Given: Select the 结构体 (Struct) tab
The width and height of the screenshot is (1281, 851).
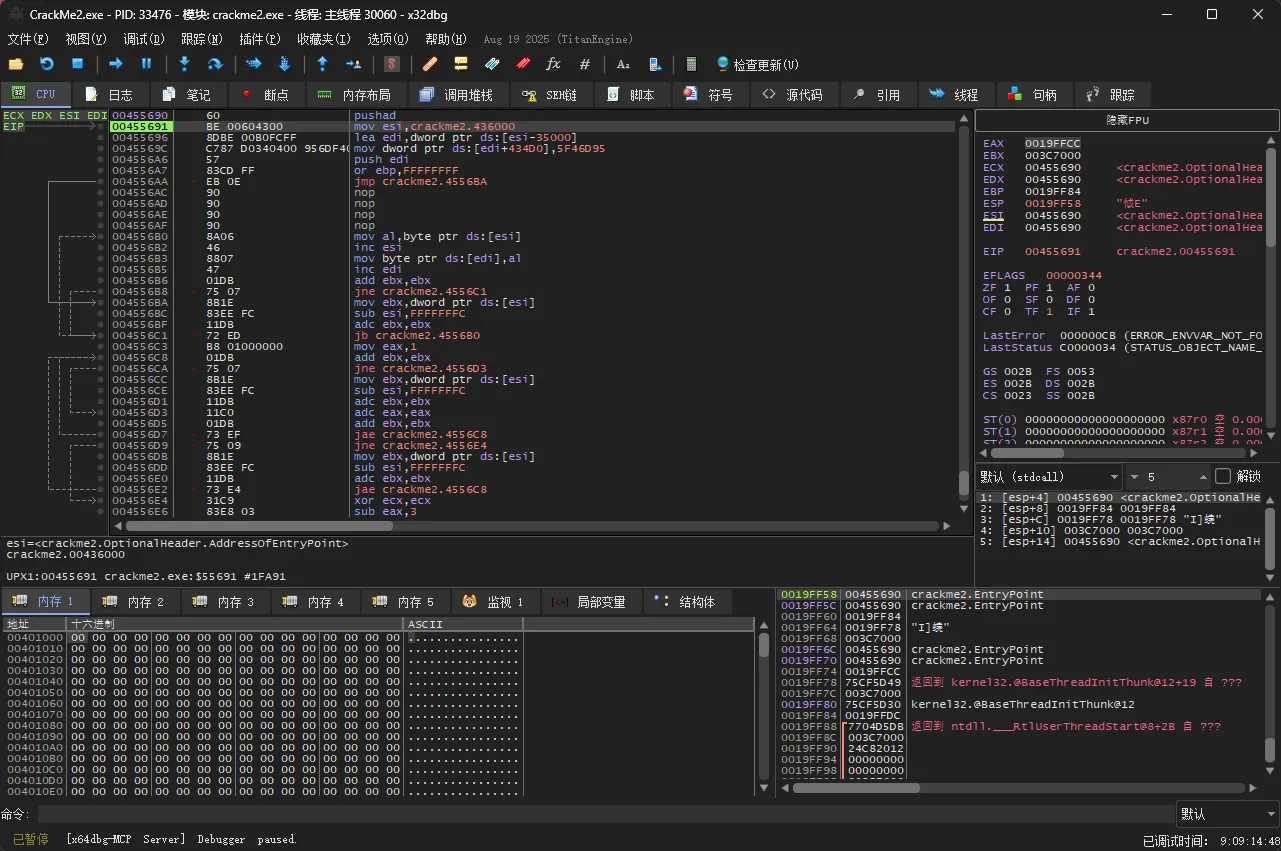Looking at the screenshot, I should click(686, 602).
